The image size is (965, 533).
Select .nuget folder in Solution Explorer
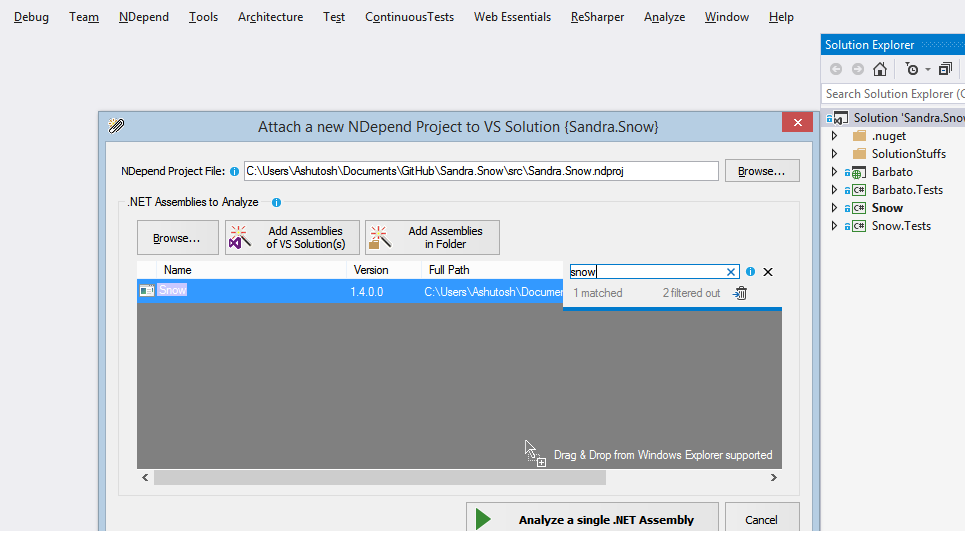pos(889,136)
